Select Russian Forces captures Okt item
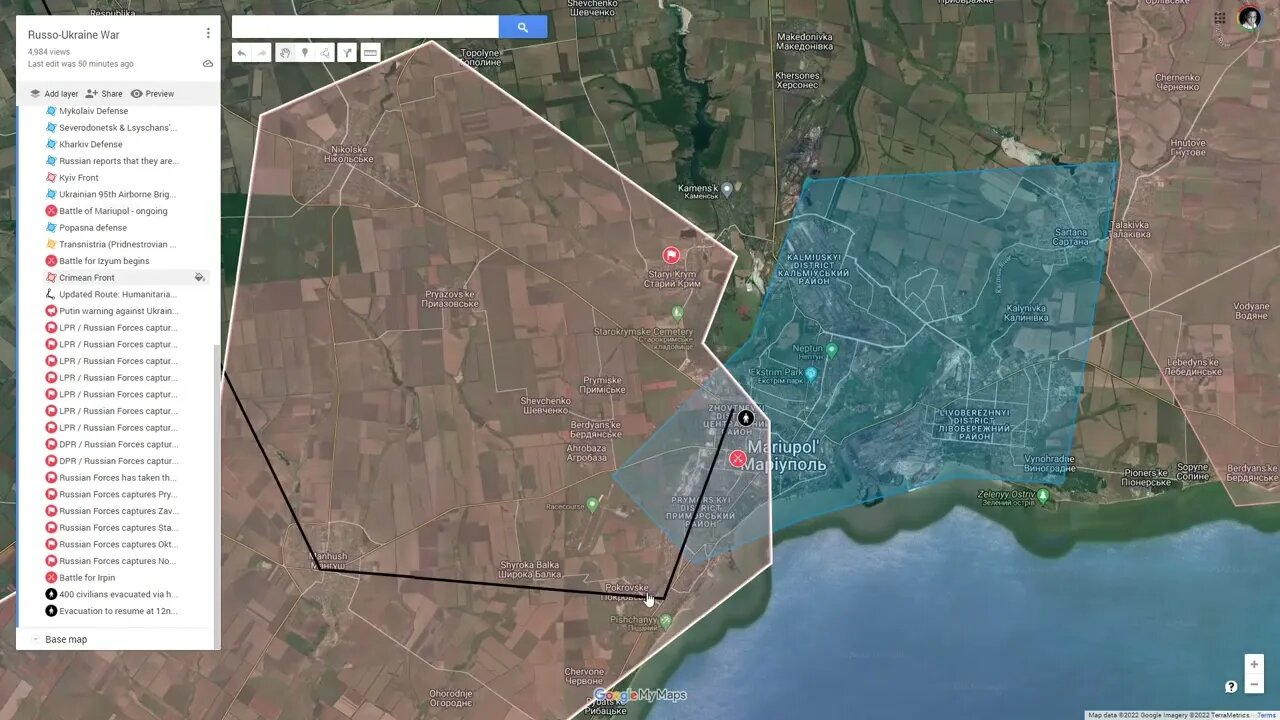1280x720 pixels. (x=118, y=544)
